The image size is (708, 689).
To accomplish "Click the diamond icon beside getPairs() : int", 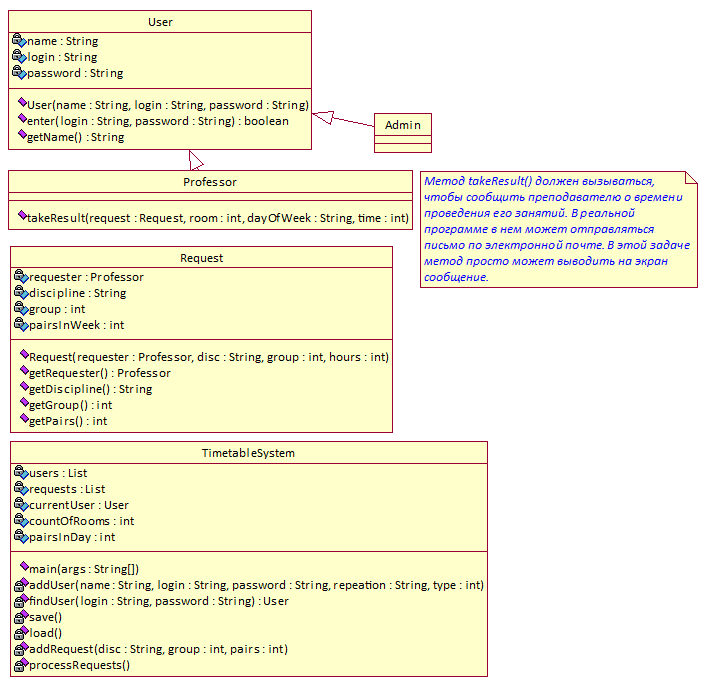I will pos(24,419).
